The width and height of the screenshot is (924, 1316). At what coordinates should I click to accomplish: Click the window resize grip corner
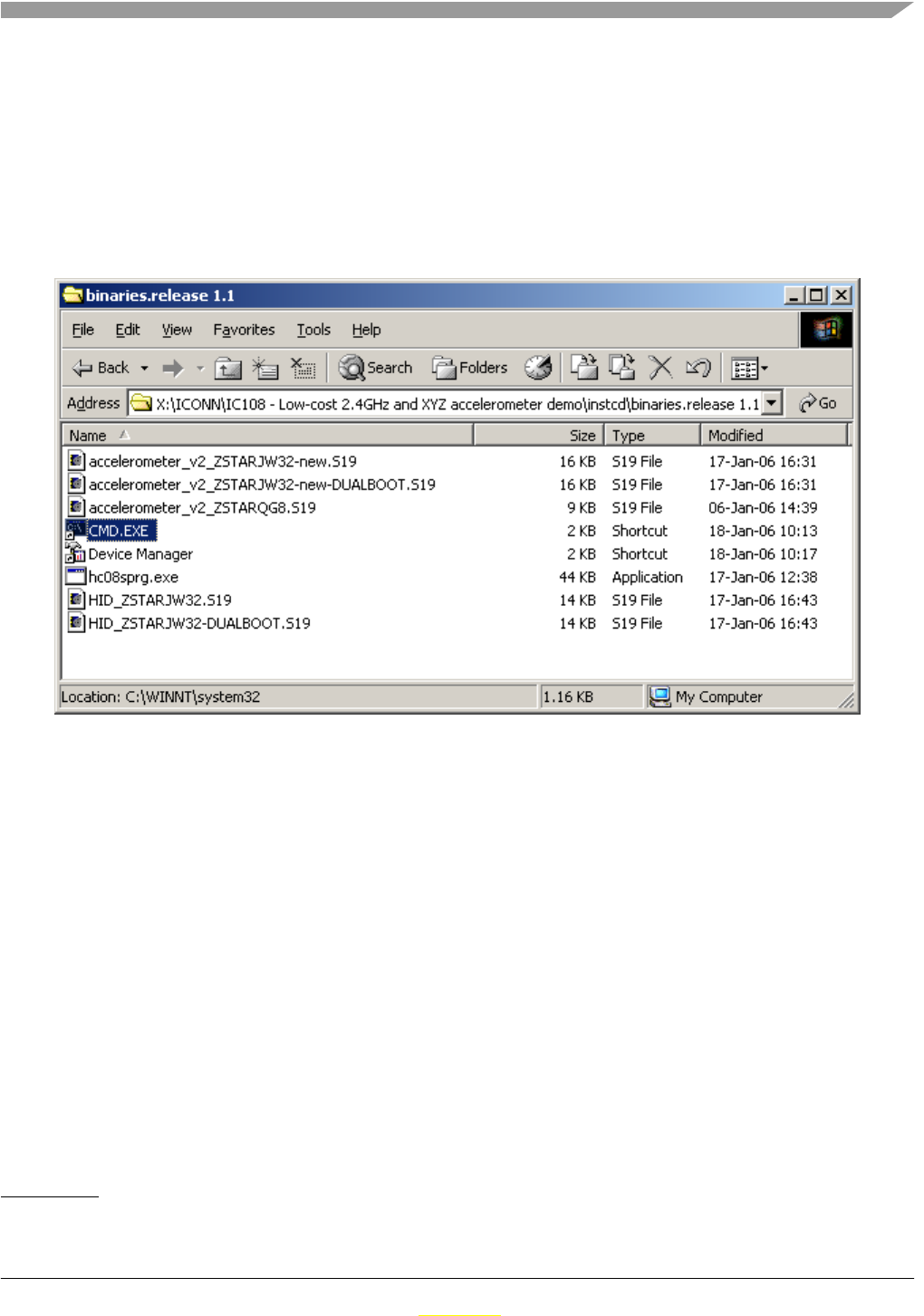(x=846, y=700)
